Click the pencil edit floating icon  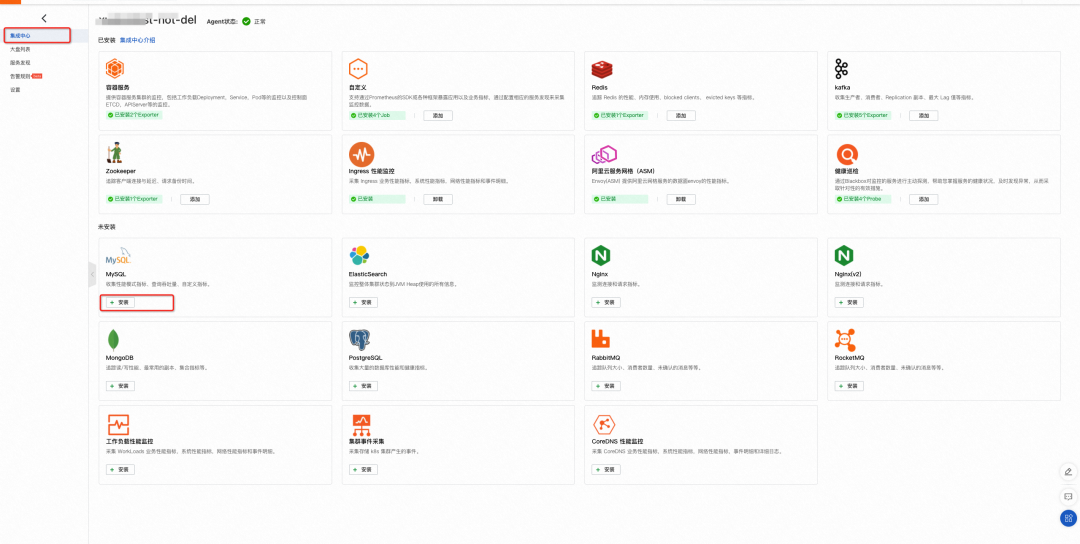(x=1068, y=472)
